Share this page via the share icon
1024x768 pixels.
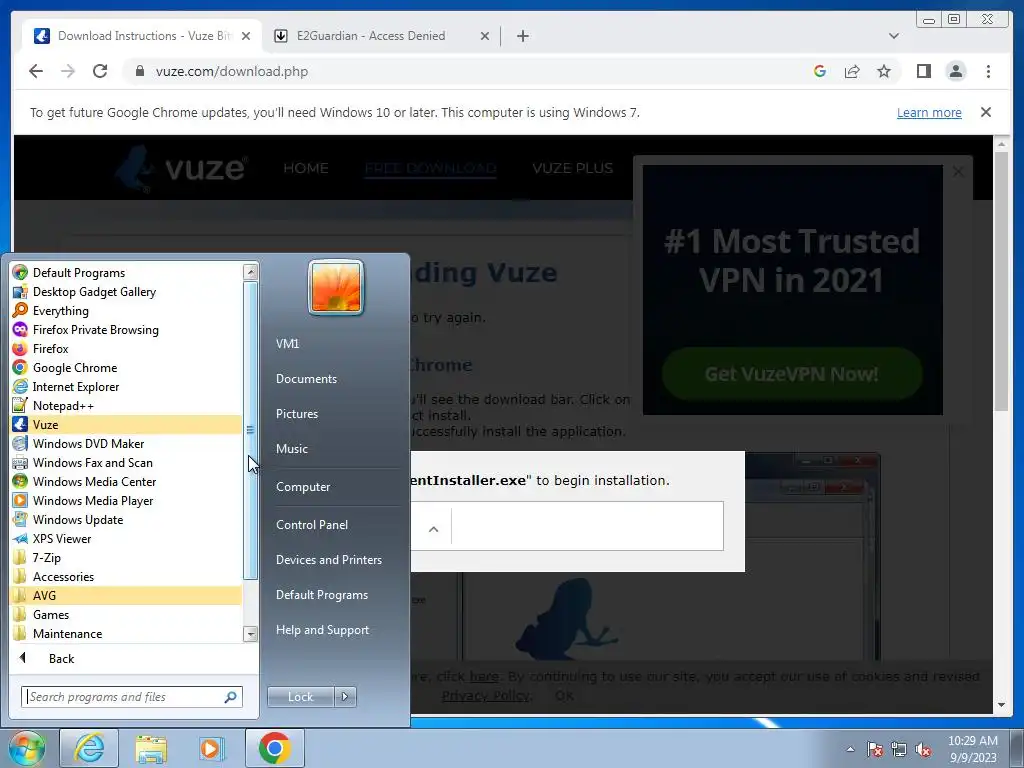(852, 71)
